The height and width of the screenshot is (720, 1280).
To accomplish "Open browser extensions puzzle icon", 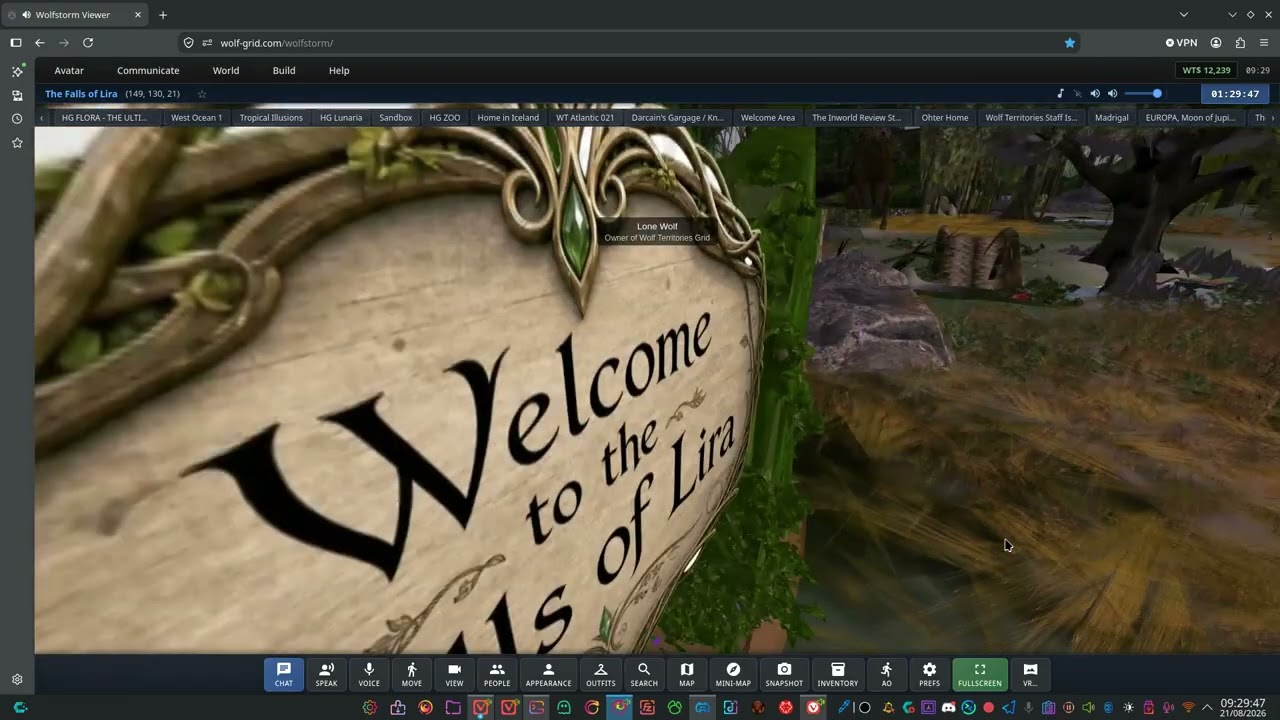I will [x=1240, y=43].
